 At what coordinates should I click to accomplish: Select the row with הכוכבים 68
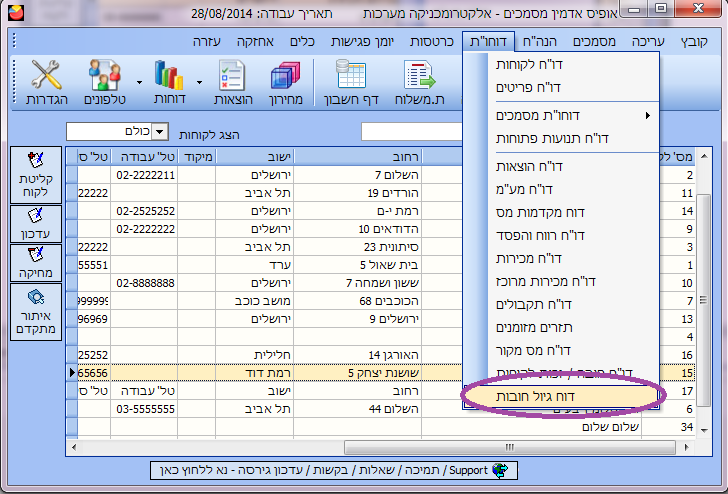coord(381,301)
